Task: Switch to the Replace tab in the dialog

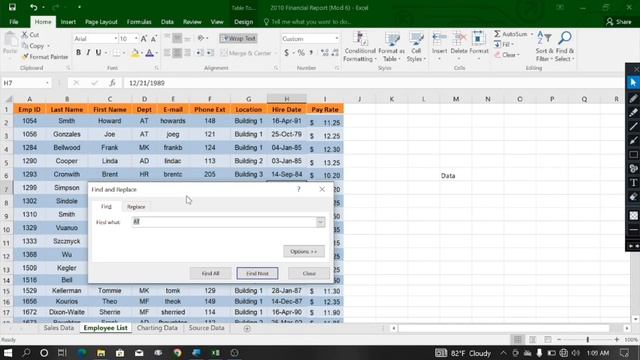Action: pyautogui.click(x=136, y=207)
